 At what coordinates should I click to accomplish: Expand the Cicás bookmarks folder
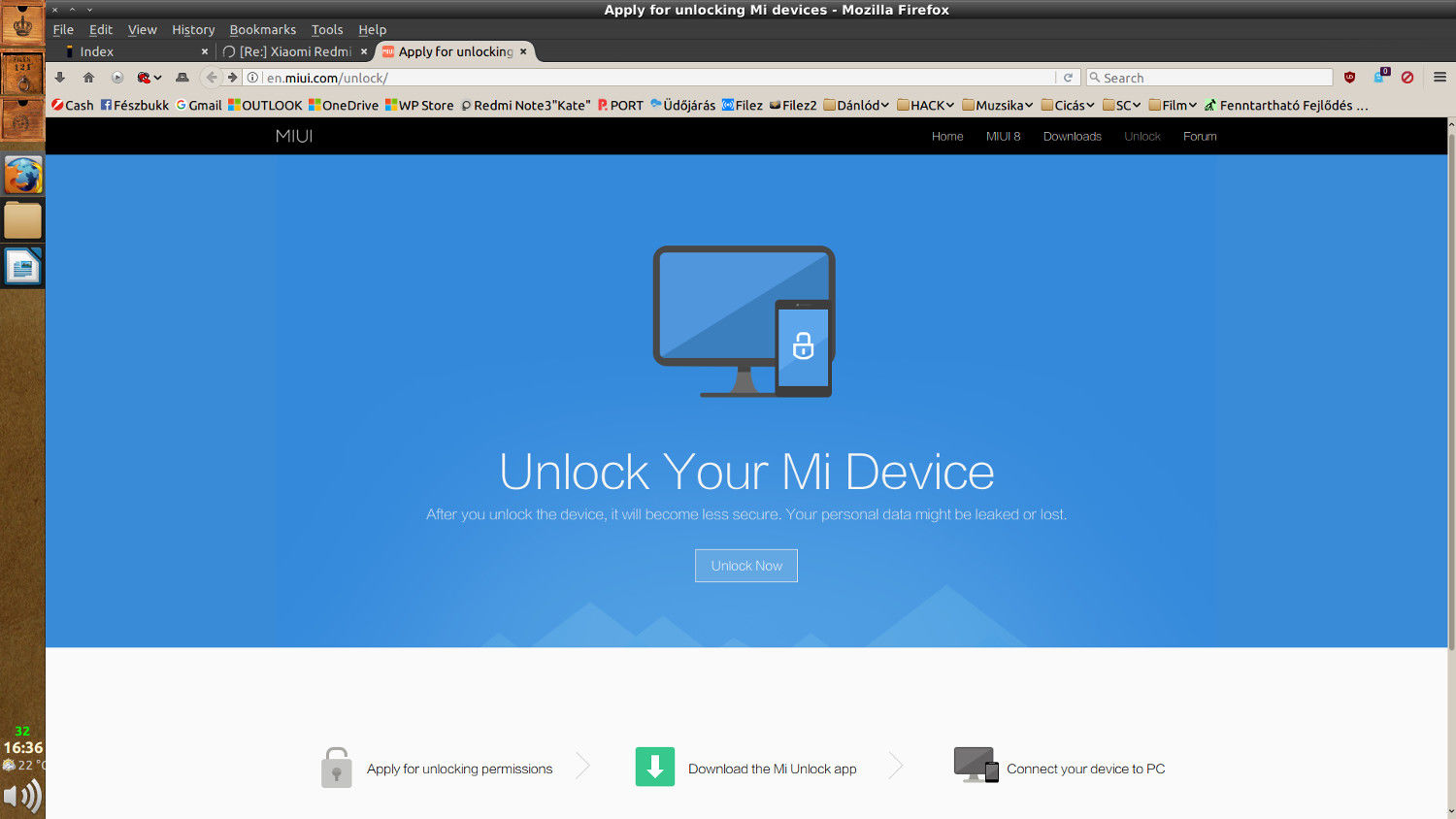point(1068,105)
